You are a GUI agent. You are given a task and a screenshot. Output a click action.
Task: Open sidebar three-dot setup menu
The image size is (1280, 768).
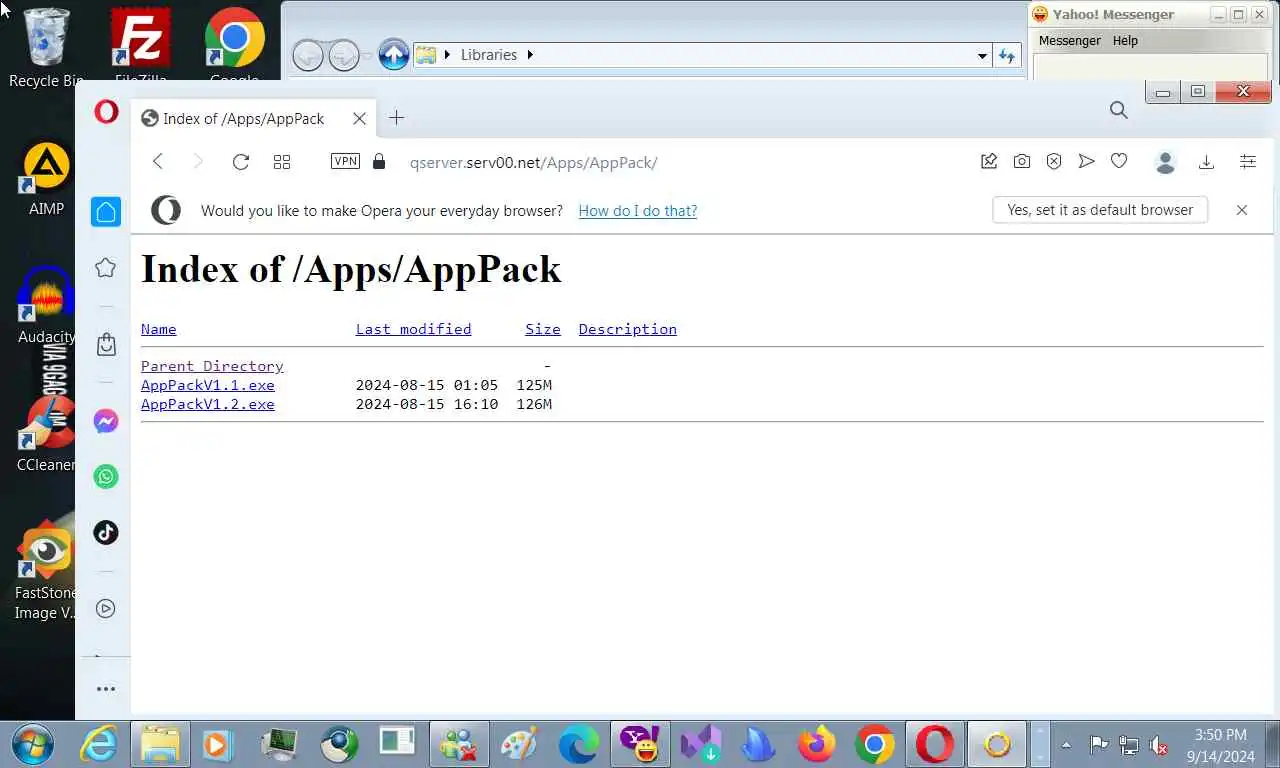click(x=106, y=689)
